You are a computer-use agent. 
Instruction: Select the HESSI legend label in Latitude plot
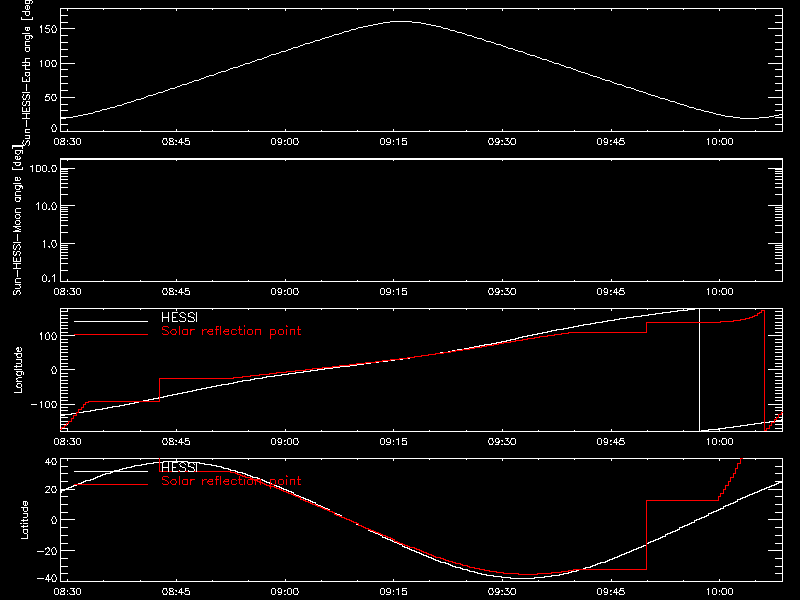pos(179,467)
